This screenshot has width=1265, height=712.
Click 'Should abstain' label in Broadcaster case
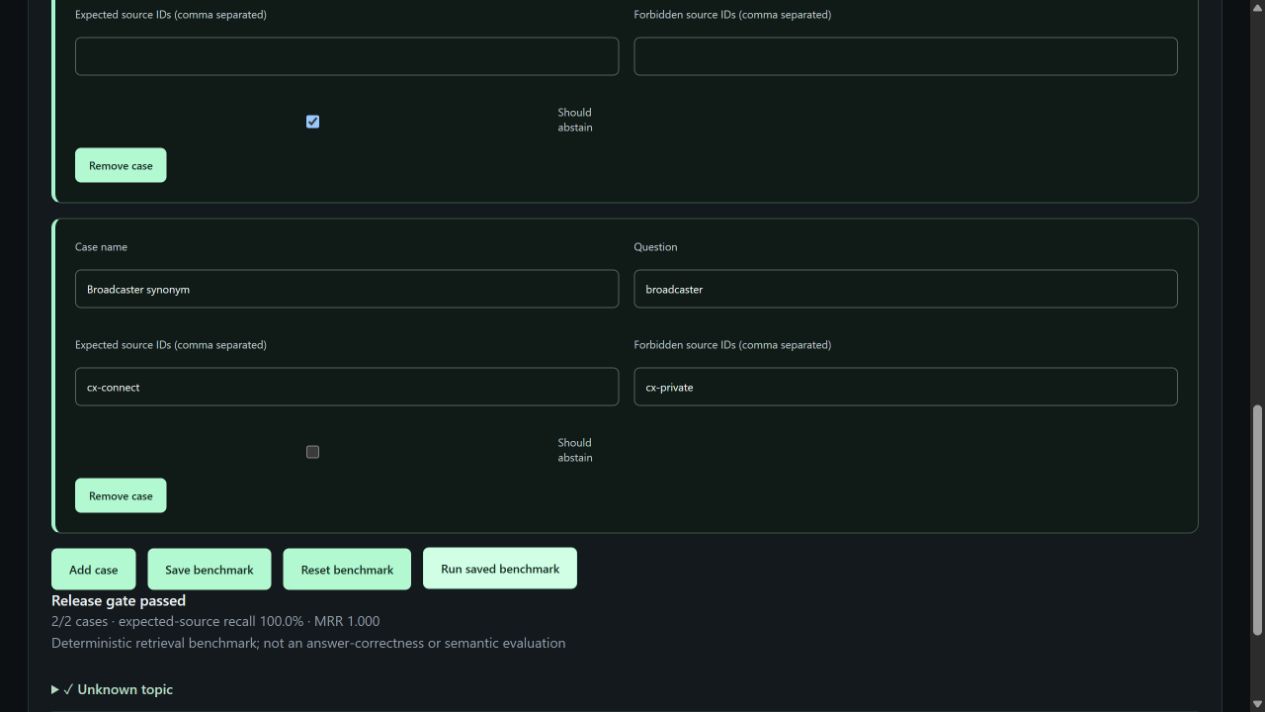[575, 450]
